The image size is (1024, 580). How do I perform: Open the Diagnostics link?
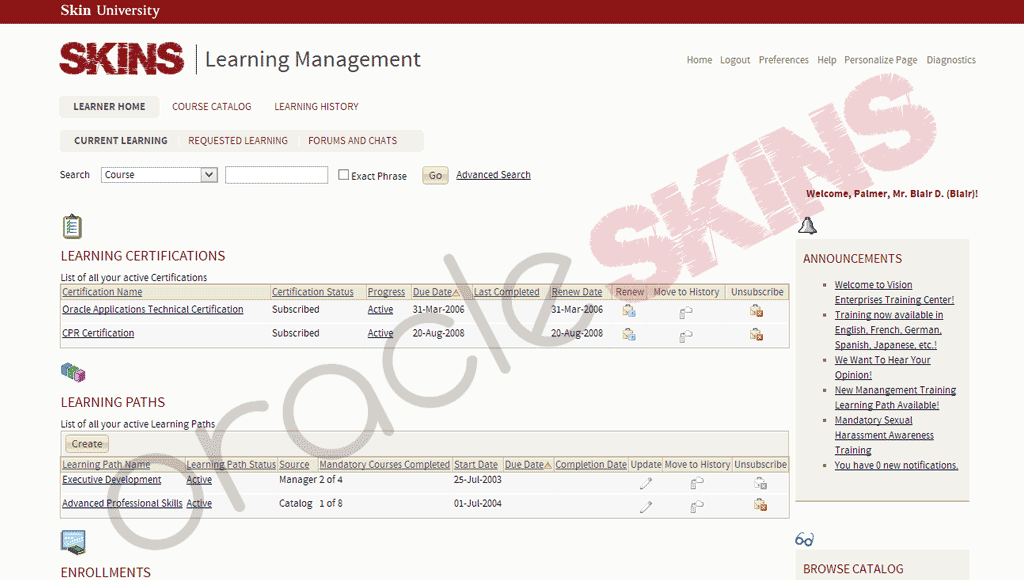(x=951, y=59)
